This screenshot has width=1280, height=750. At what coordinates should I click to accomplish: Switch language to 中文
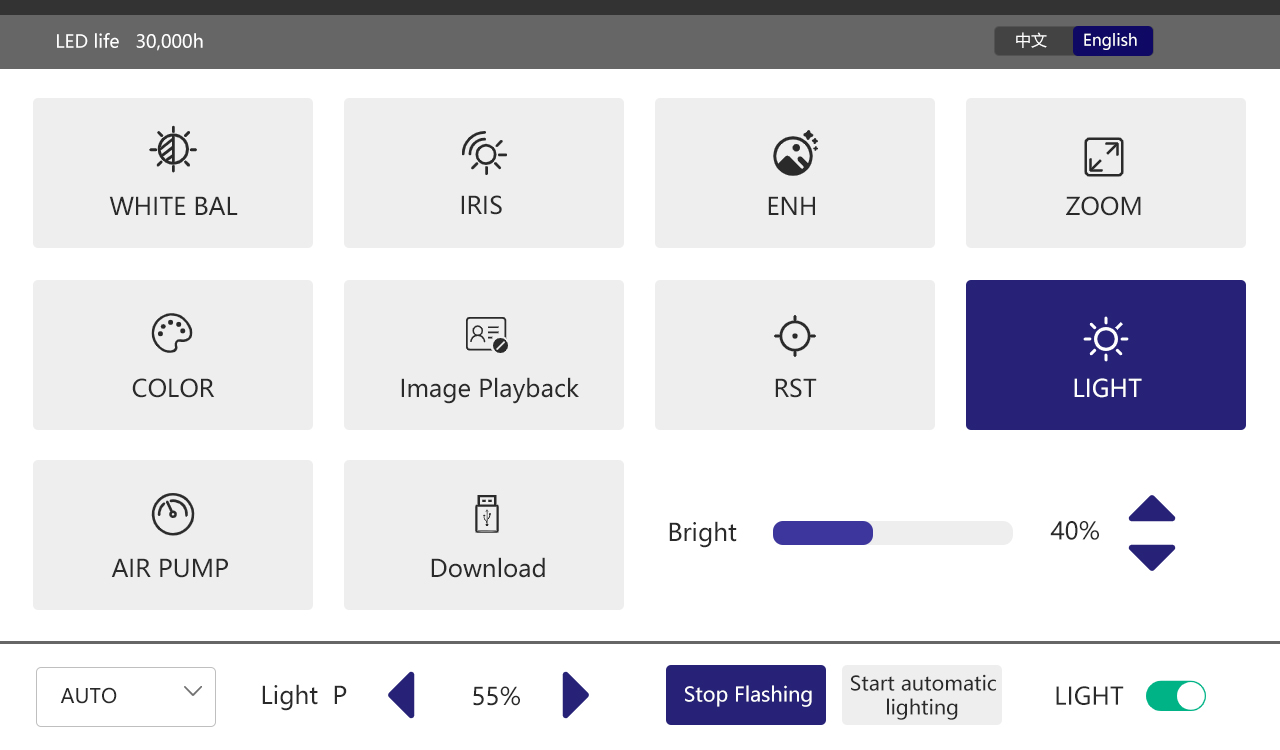(x=1032, y=41)
